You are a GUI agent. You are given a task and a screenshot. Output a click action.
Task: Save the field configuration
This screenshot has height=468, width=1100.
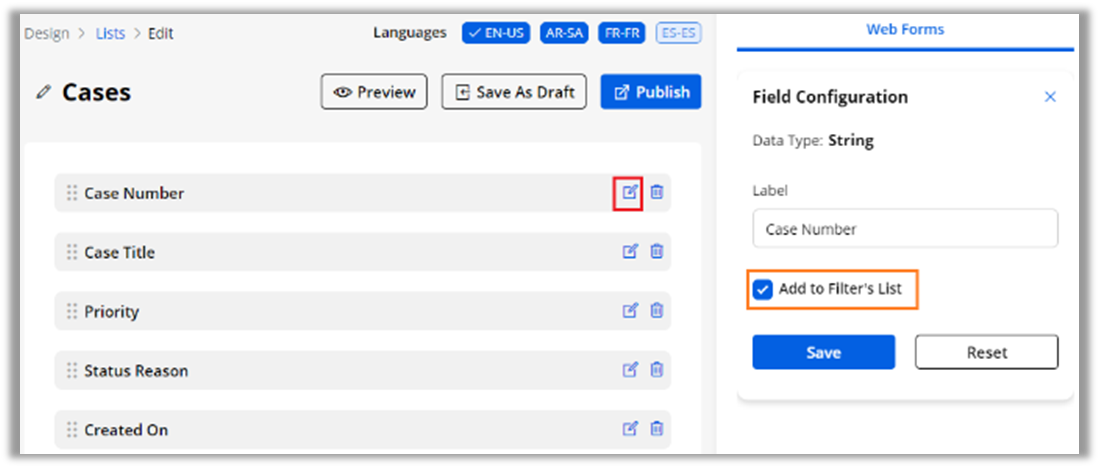[x=823, y=352]
